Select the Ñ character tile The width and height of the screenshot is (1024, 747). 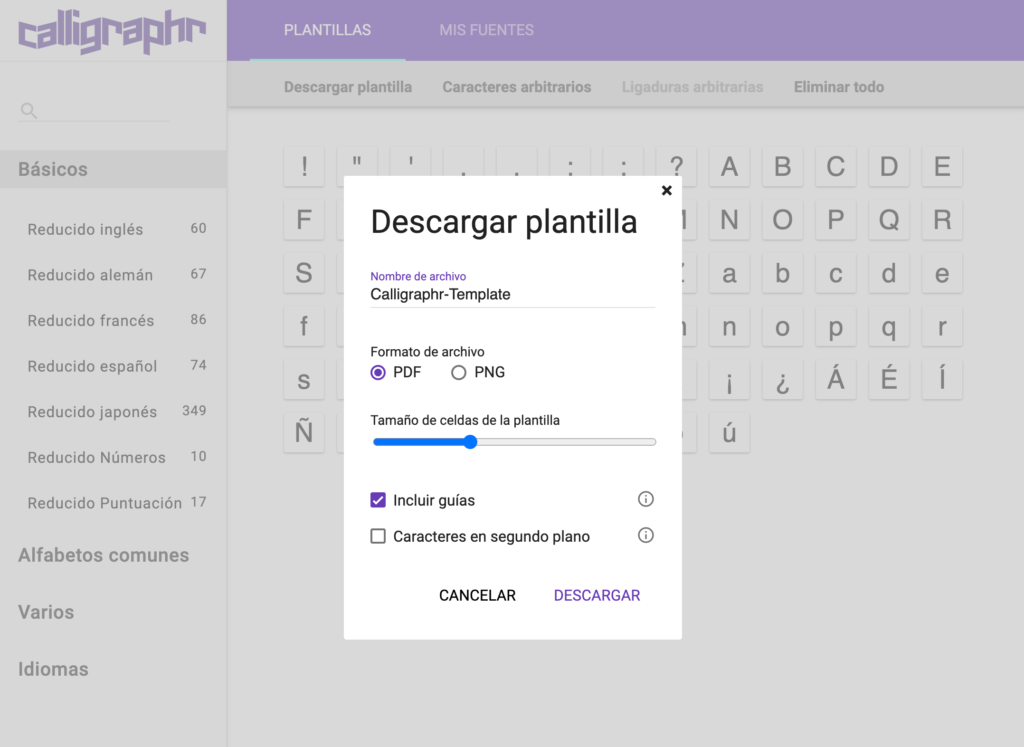coord(304,433)
